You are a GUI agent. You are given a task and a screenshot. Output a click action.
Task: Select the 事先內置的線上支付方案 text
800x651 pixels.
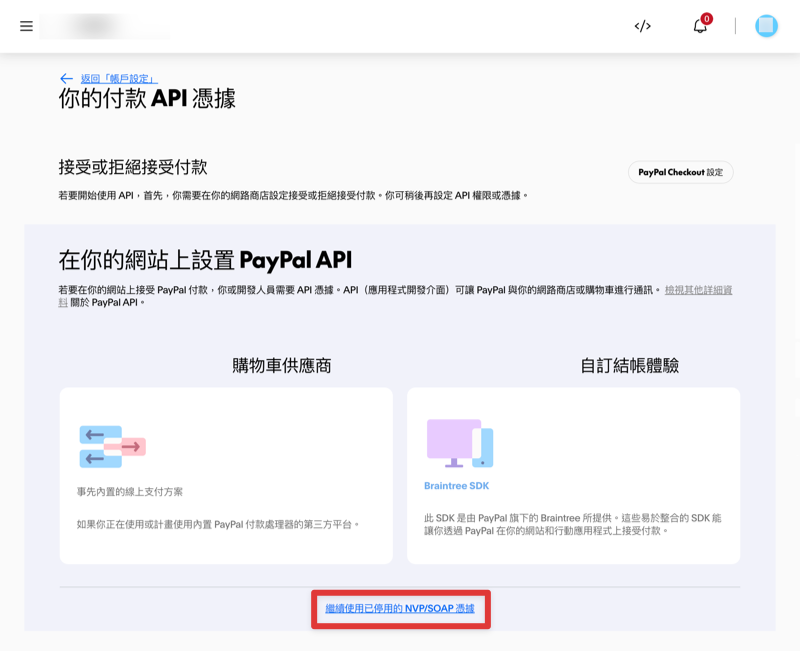pos(130,492)
